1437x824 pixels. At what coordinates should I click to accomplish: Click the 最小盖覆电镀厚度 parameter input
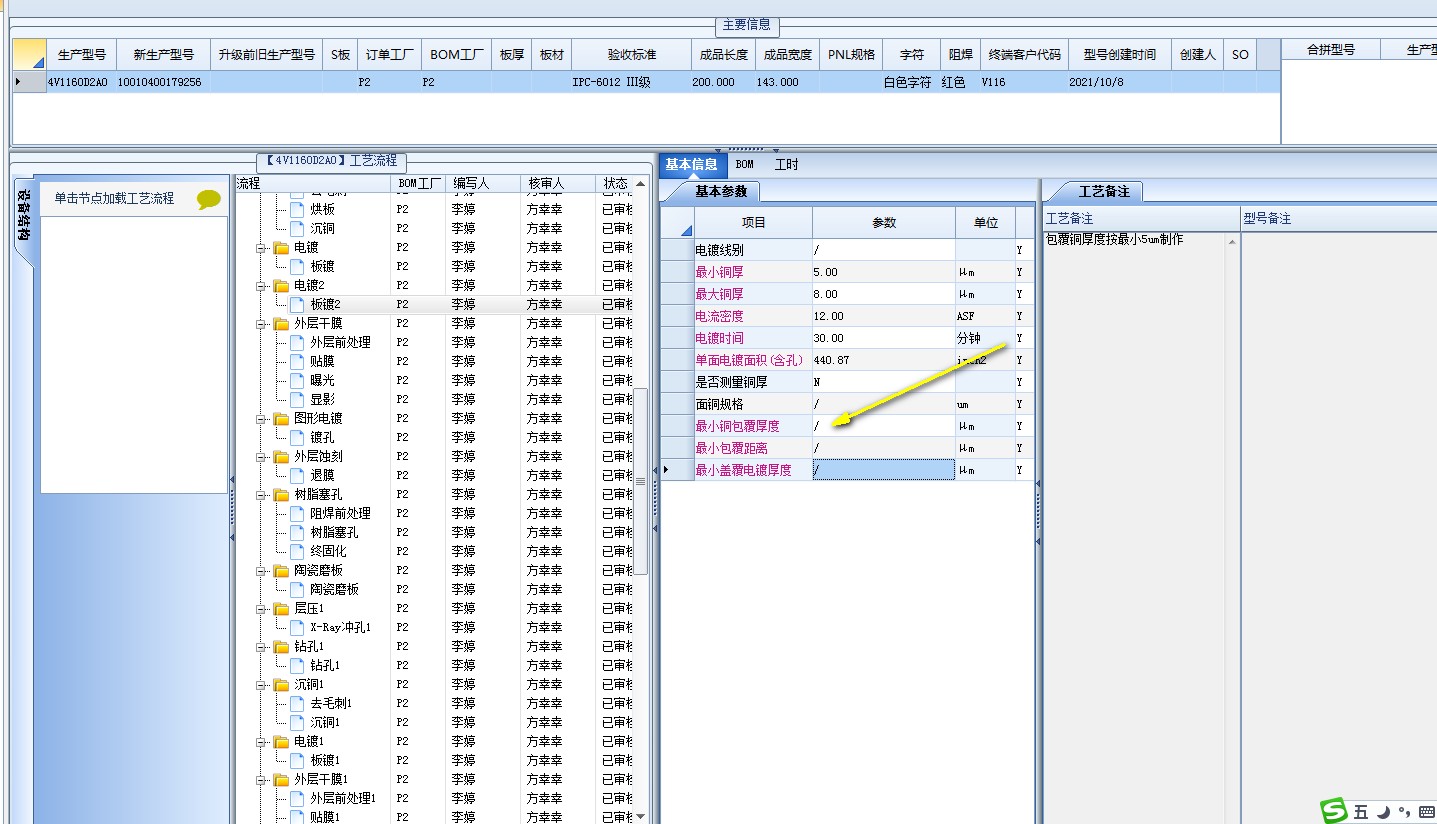click(884, 470)
